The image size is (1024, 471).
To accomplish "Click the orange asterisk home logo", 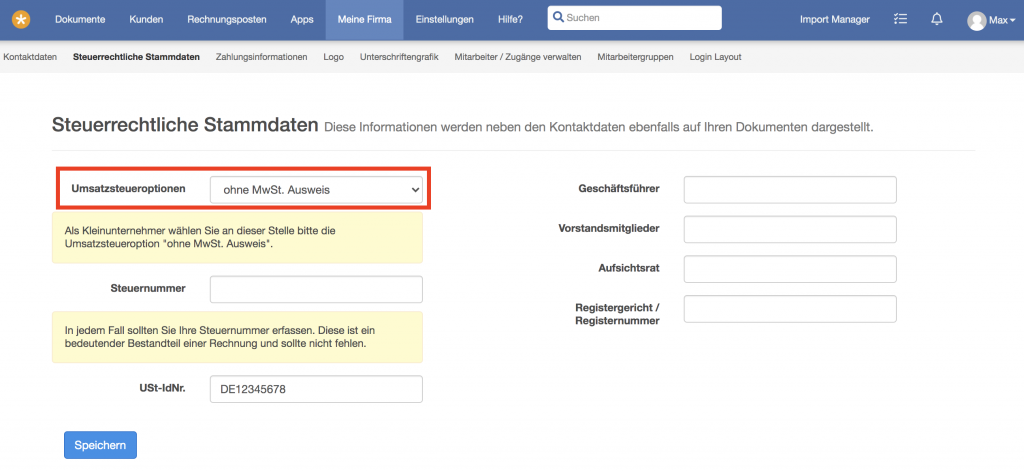I will point(21,20).
